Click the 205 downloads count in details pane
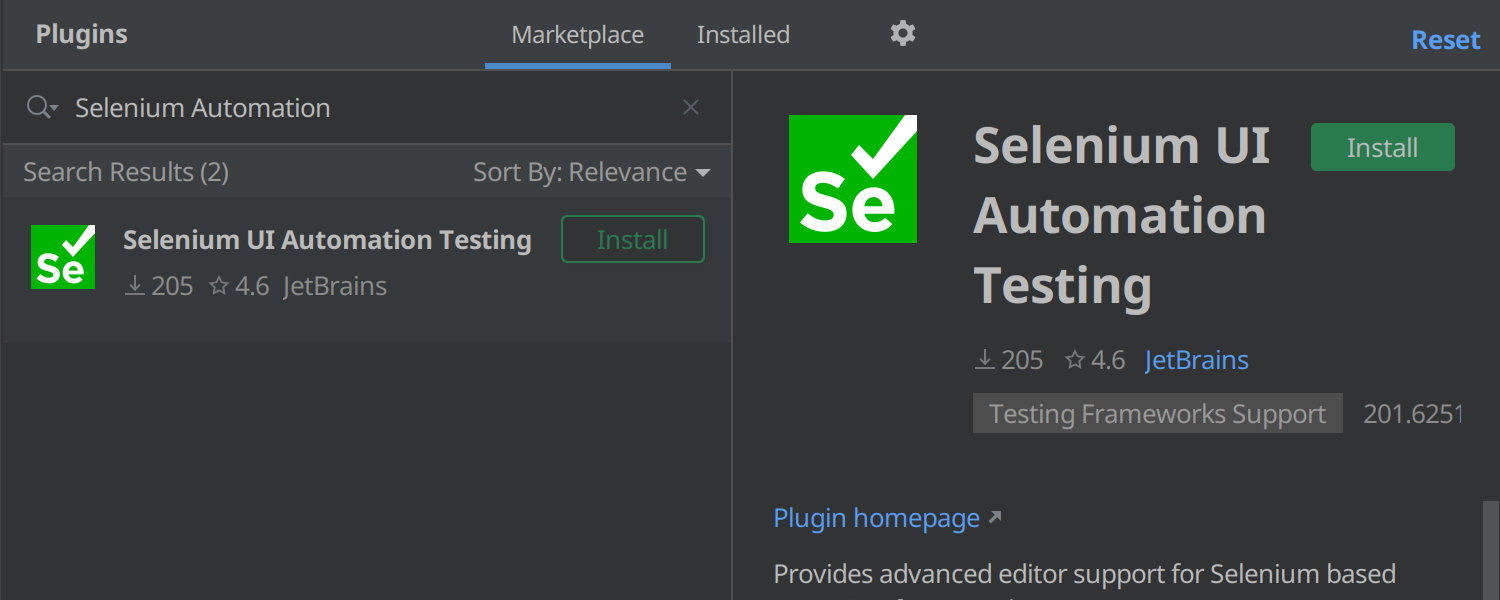This screenshot has width=1500, height=600. (x=1009, y=360)
